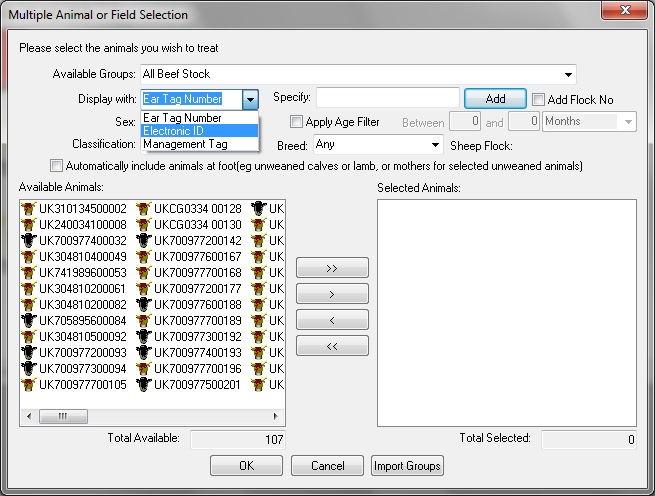This screenshot has height=496, width=655.
Task: Check automatically include animals at foot
Action: [57, 165]
